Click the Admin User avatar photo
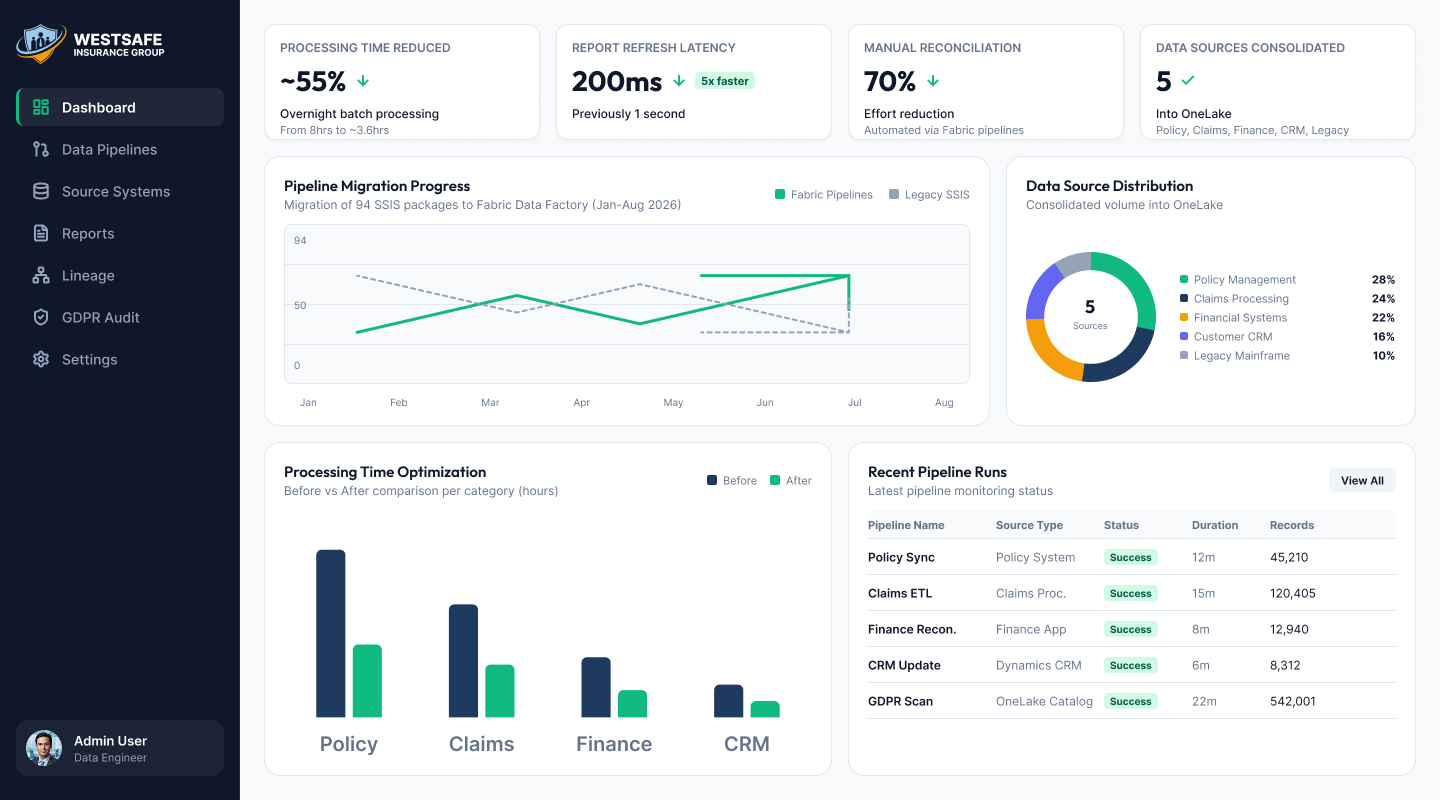Image resolution: width=1440 pixels, height=800 pixels. [x=44, y=748]
